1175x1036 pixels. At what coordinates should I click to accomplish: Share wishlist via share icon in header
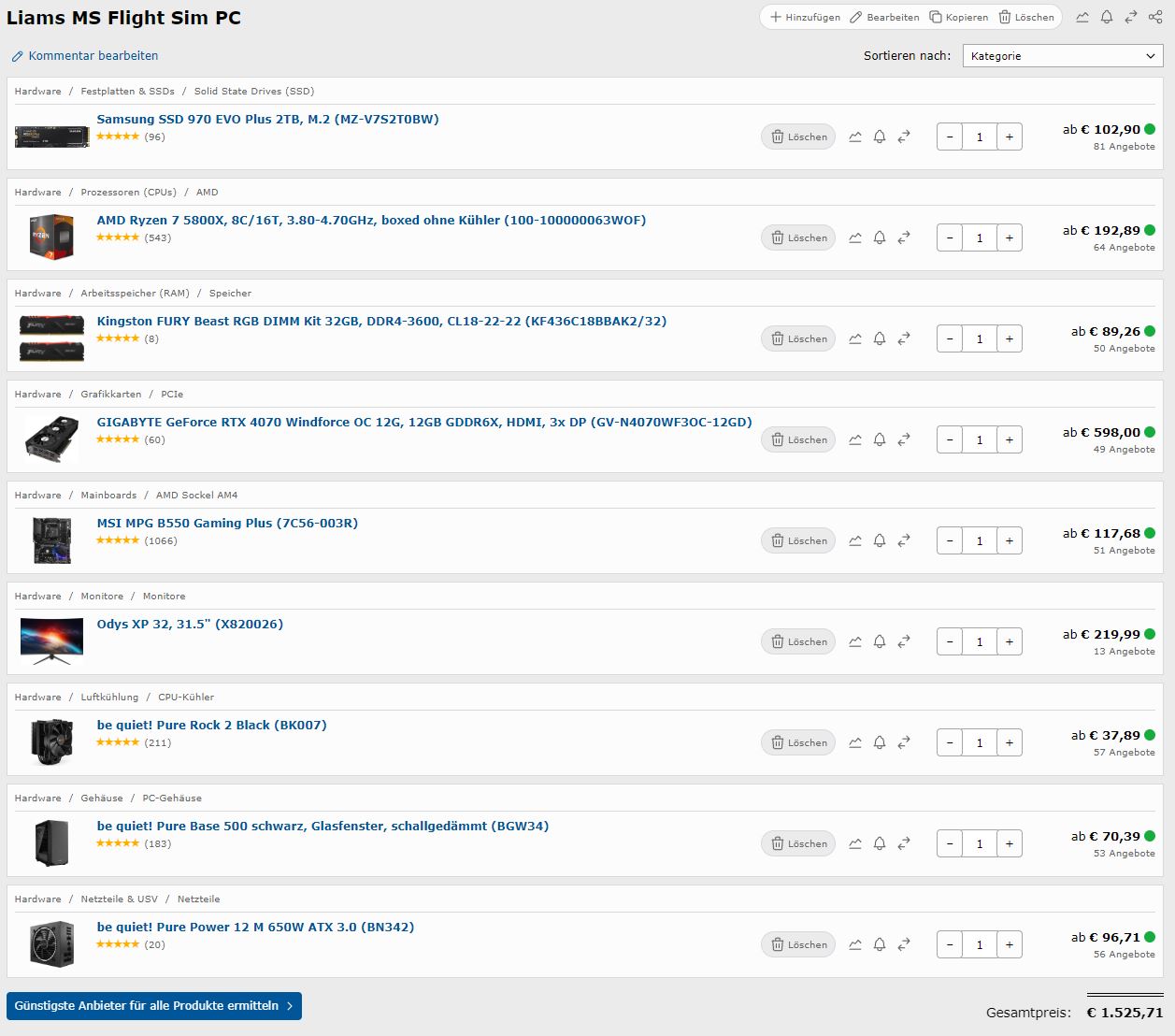tap(1155, 17)
